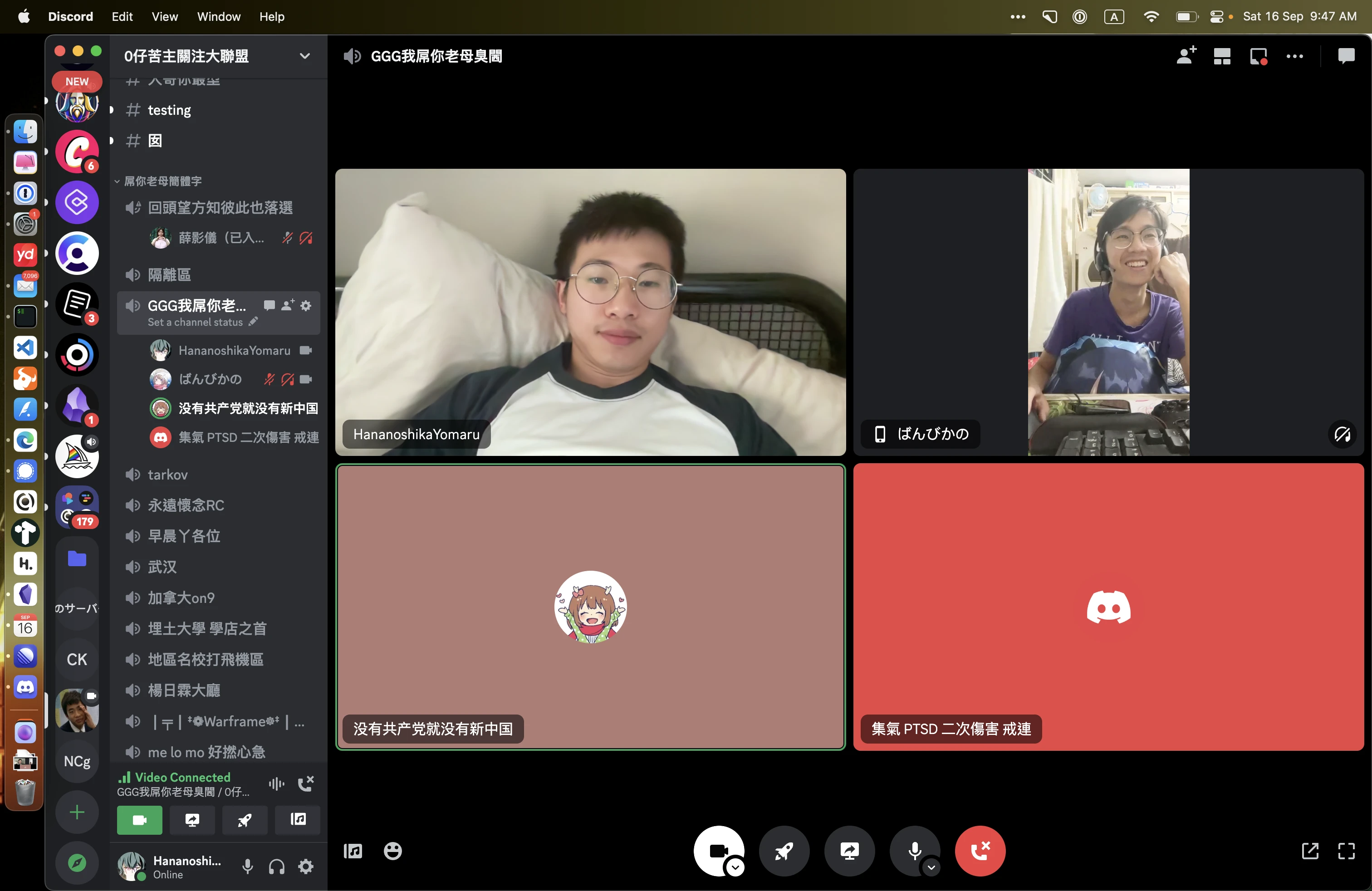Toggle show non-video participants icon

(1259, 56)
